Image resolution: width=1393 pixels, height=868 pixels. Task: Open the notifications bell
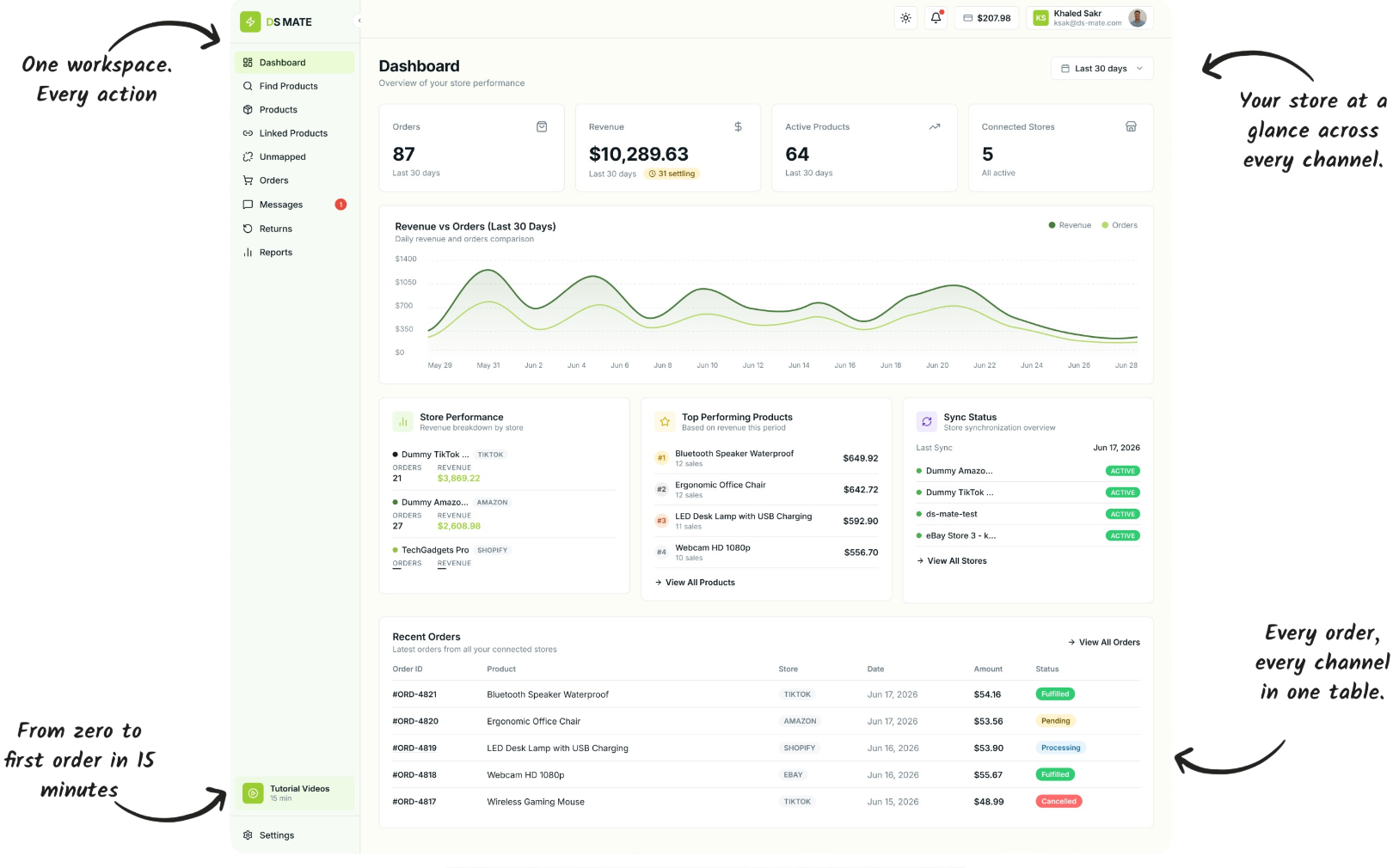(x=936, y=18)
